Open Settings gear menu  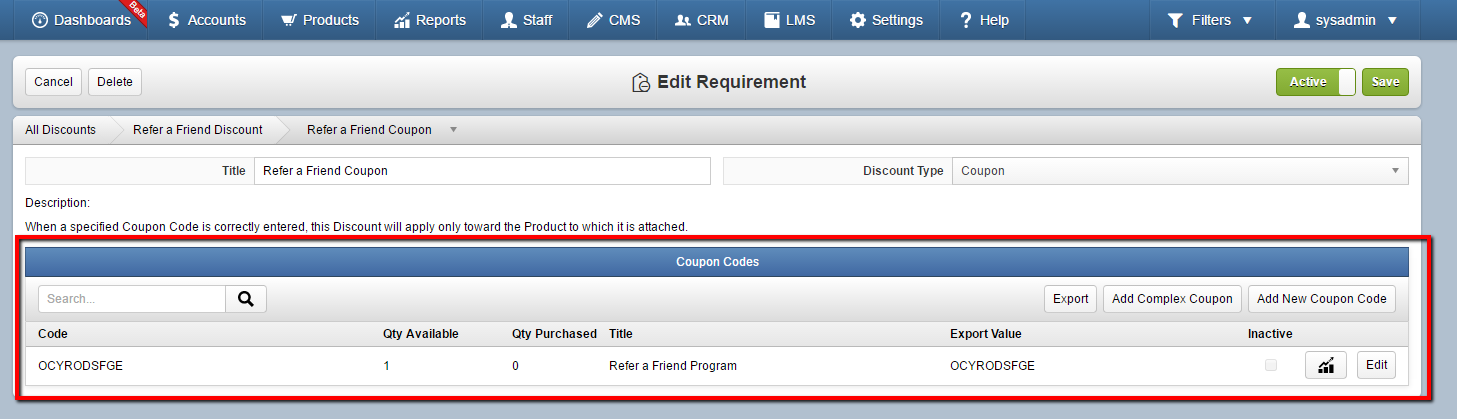click(x=886, y=20)
